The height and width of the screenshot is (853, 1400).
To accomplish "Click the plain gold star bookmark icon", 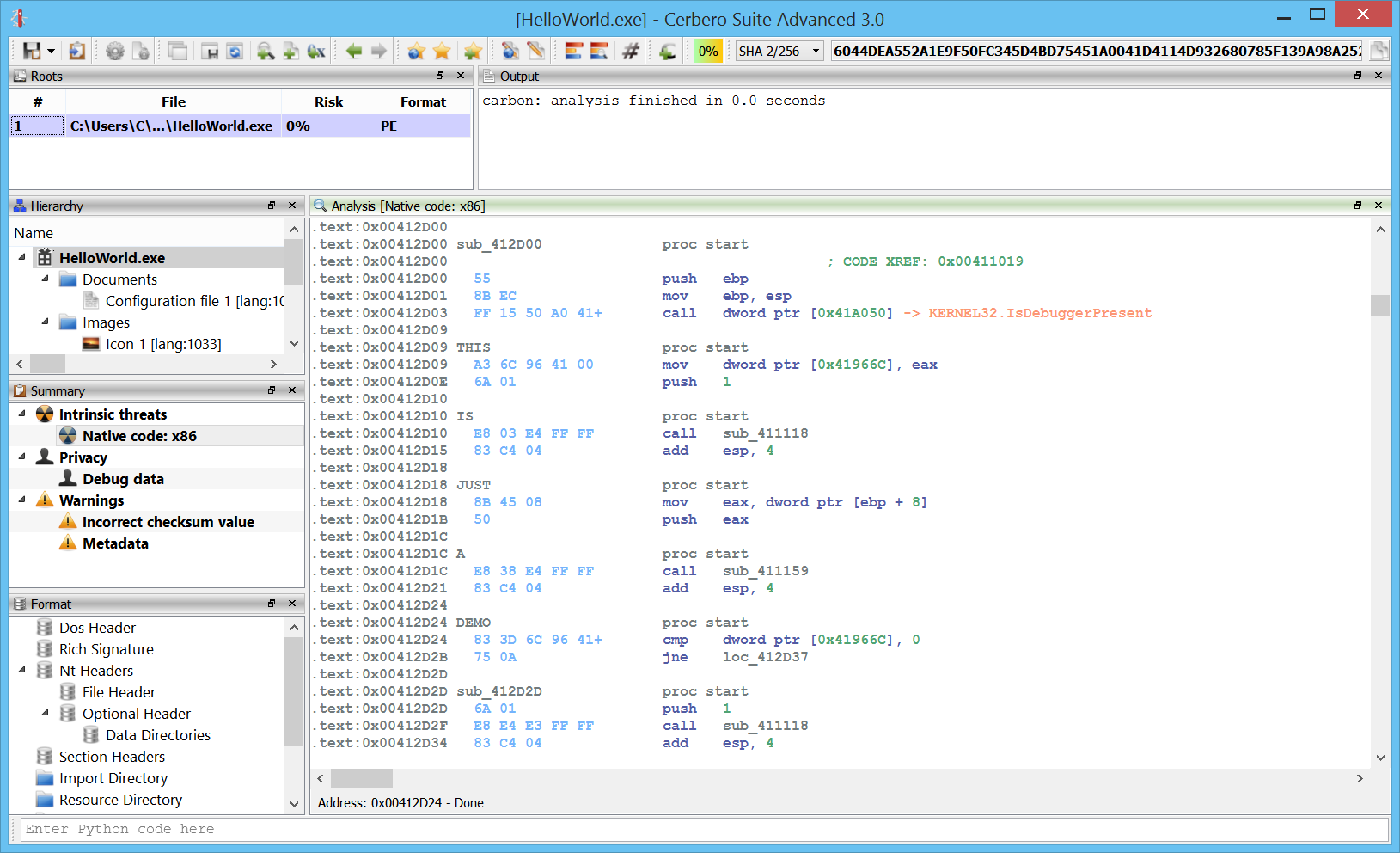I will point(443,51).
